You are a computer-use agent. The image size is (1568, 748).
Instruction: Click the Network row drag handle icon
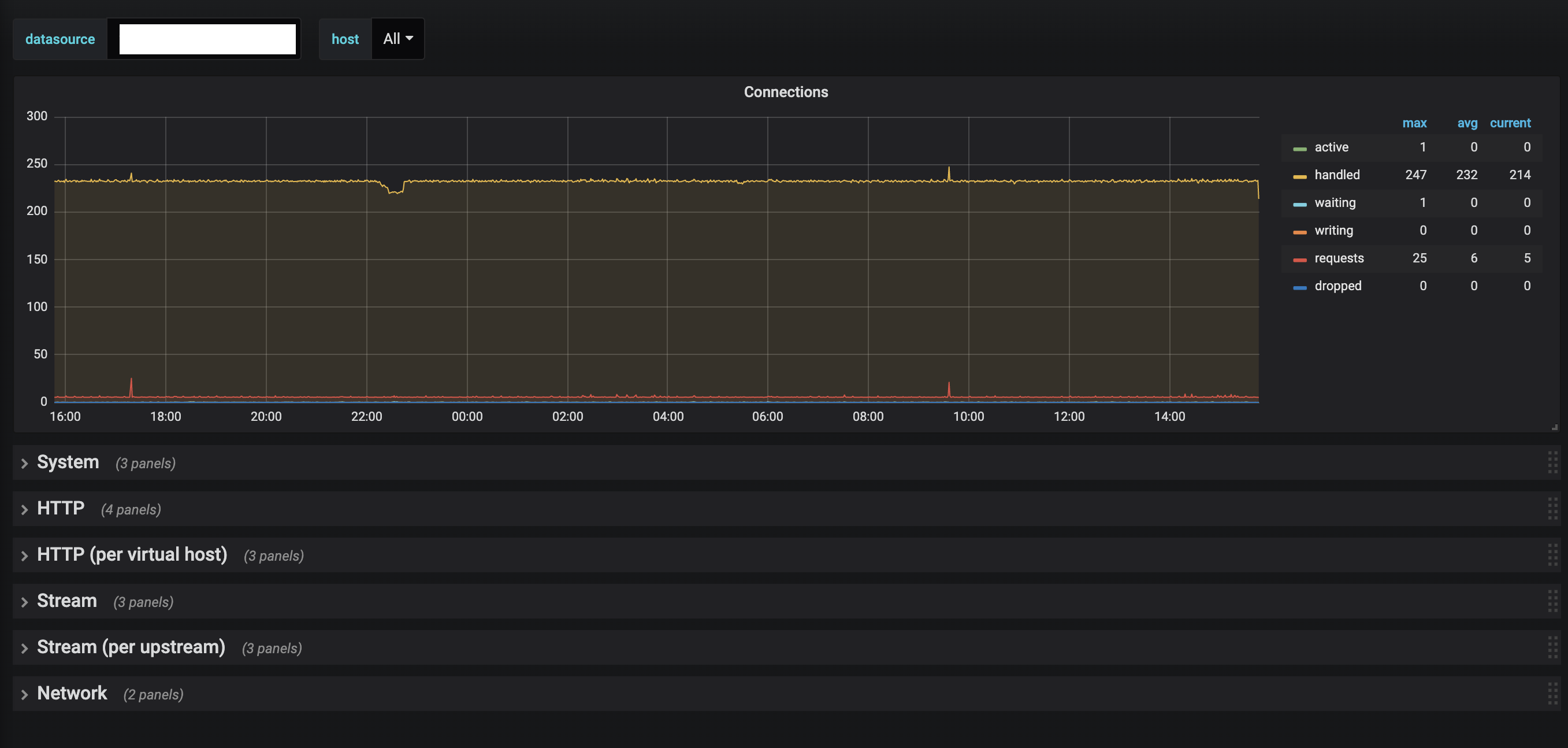coord(1552,694)
